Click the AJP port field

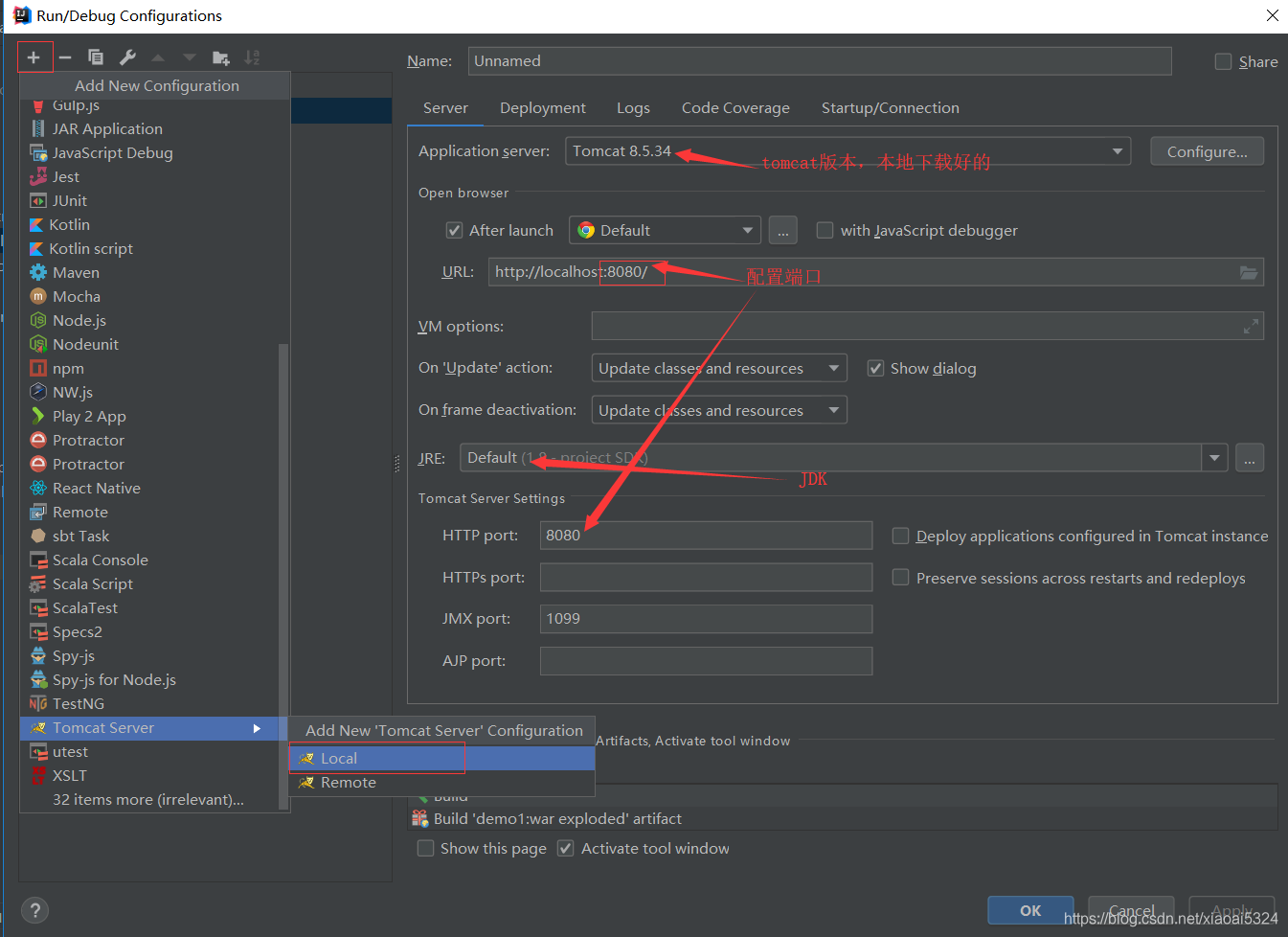pyautogui.click(x=706, y=661)
